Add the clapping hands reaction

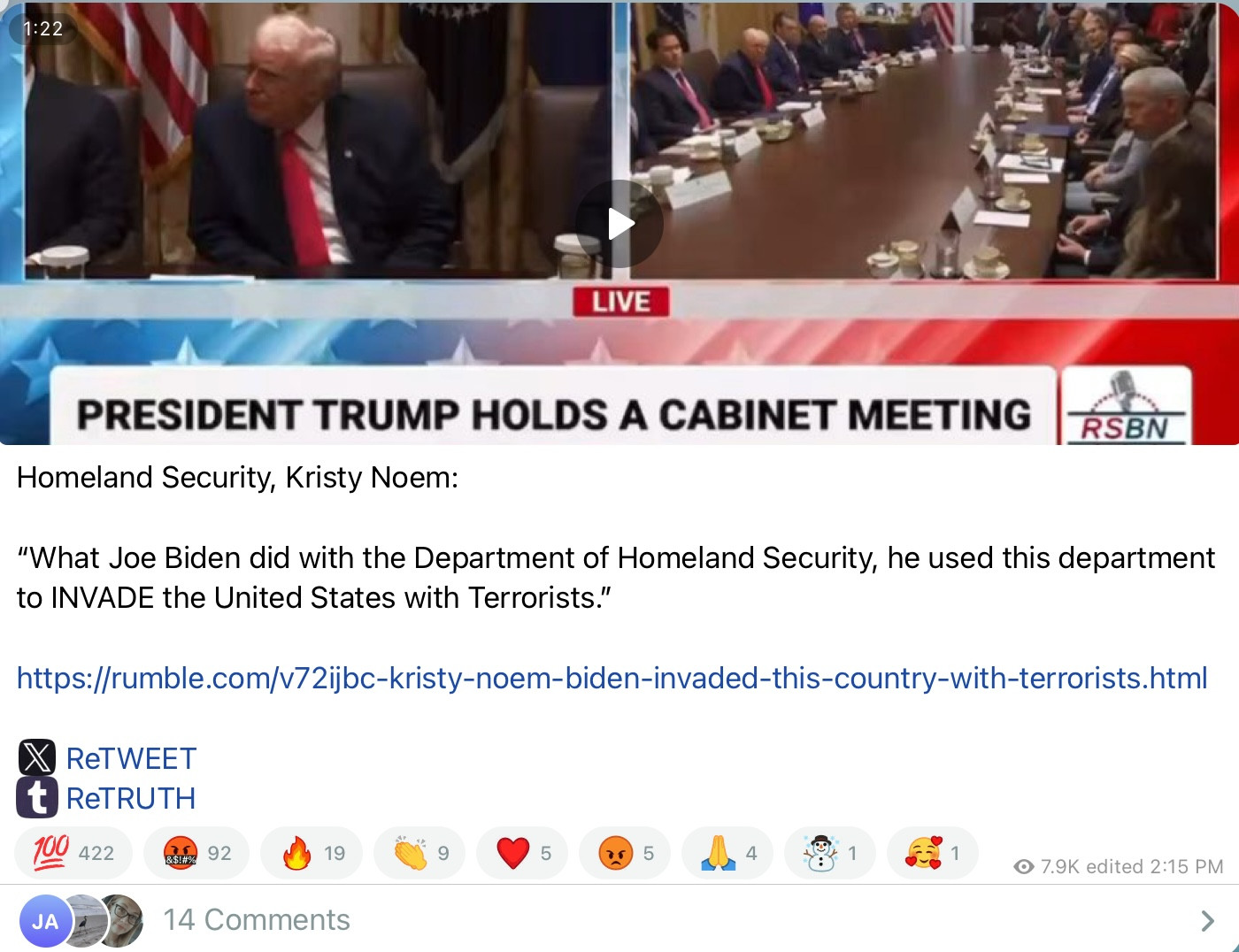pos(419,853)
